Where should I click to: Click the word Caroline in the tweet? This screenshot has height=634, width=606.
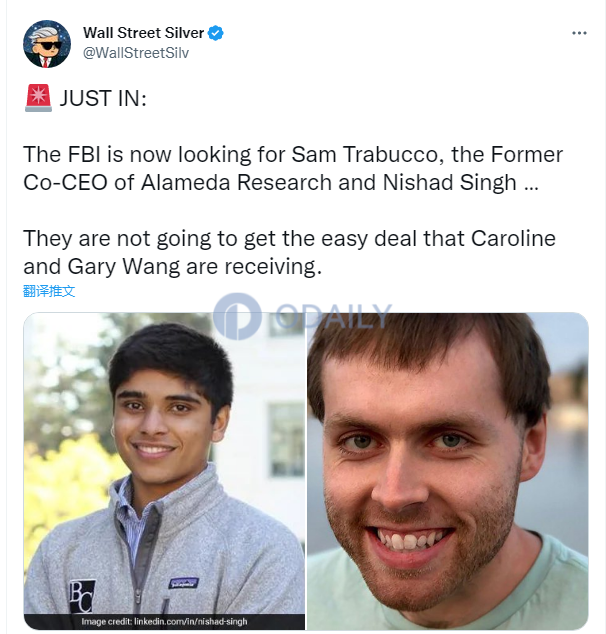pyautogui.click(x=513, y=238)
